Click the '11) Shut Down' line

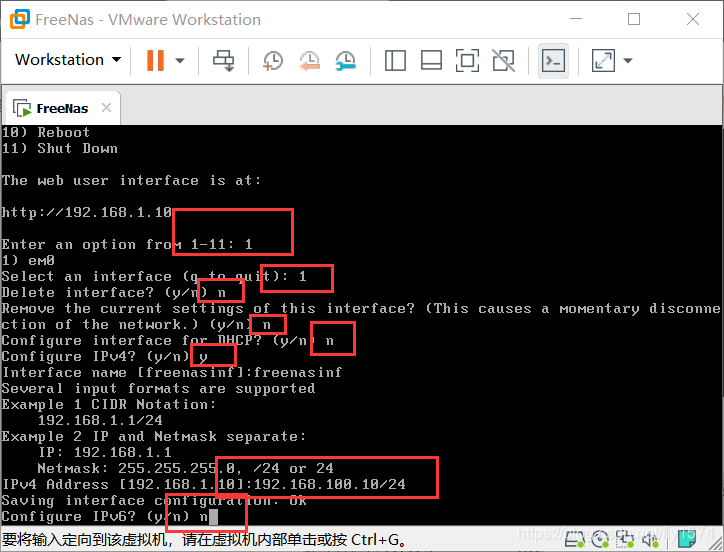[x=60, y=149]
